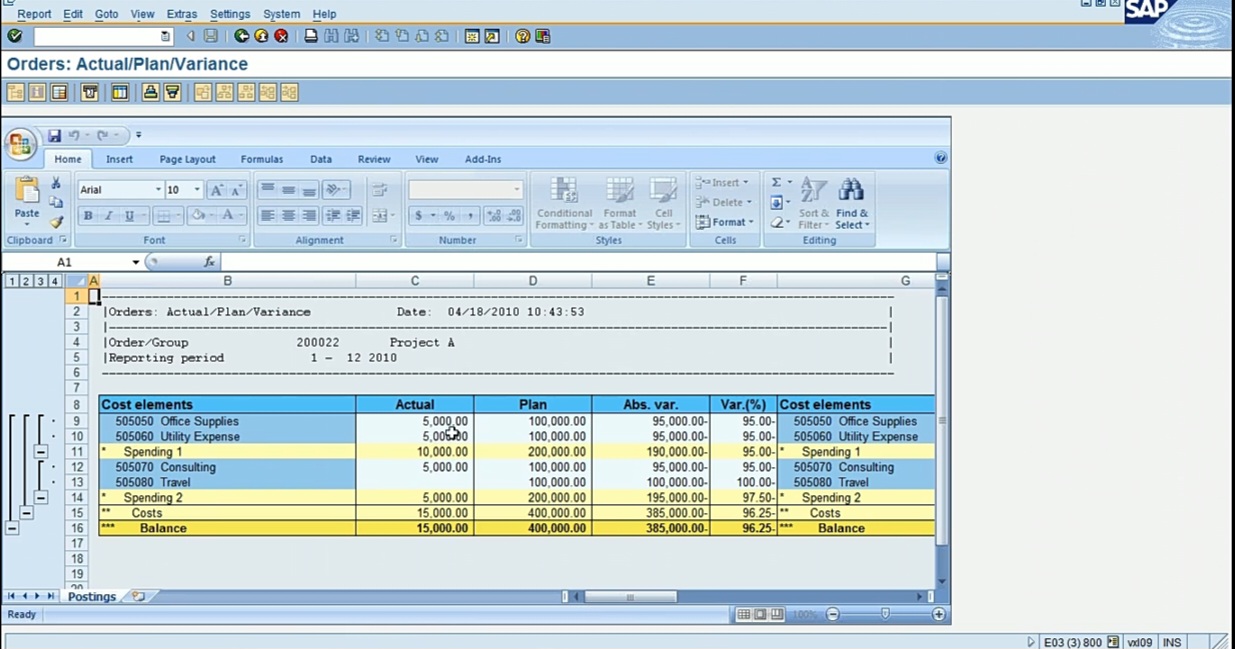The width and height of the screenshot is (1235, 649).
Task: Switch to the Formulas ribbon tab
Action: tap(262, 159)
